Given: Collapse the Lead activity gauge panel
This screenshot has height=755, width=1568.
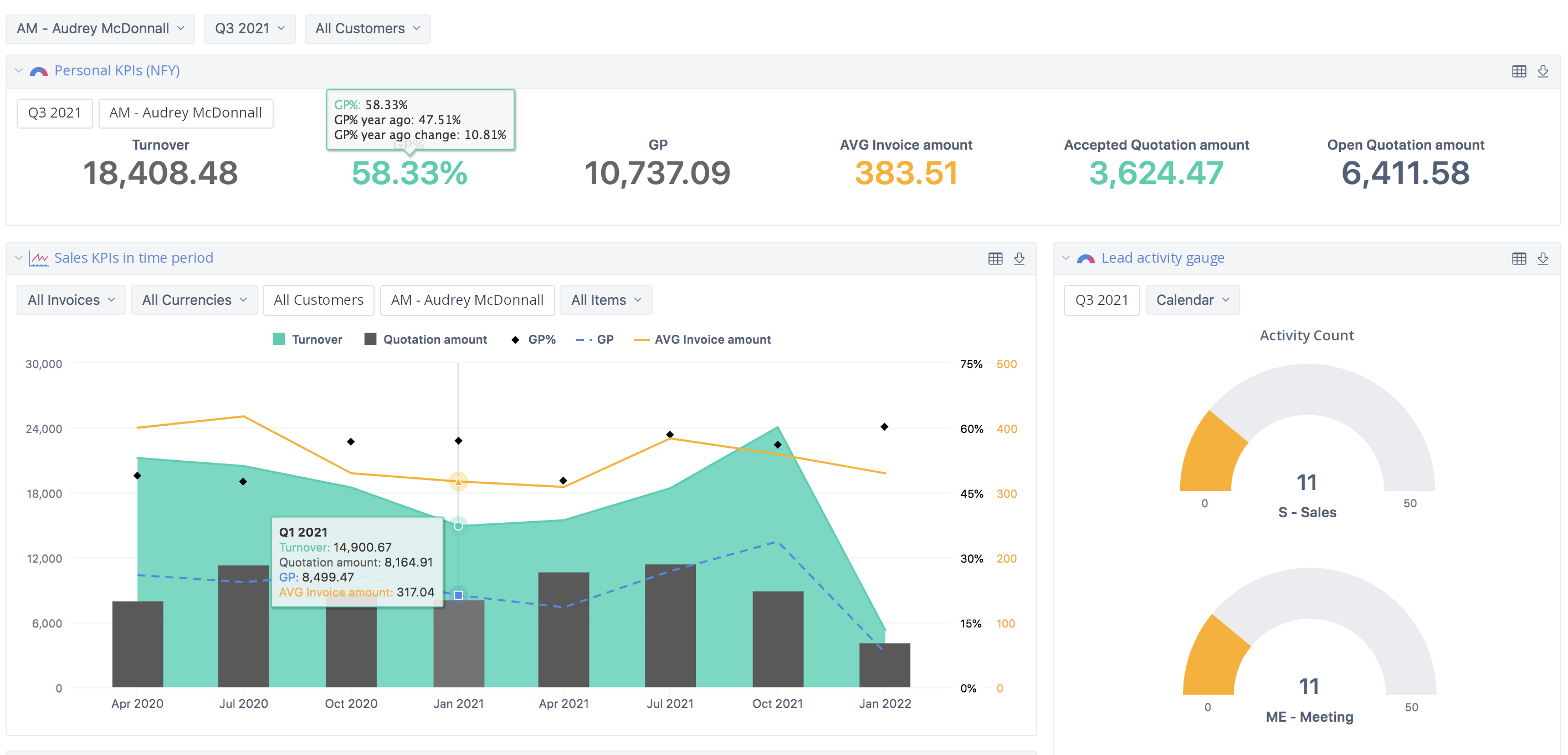Looking at the screenshot, I should pos(1065,258).
